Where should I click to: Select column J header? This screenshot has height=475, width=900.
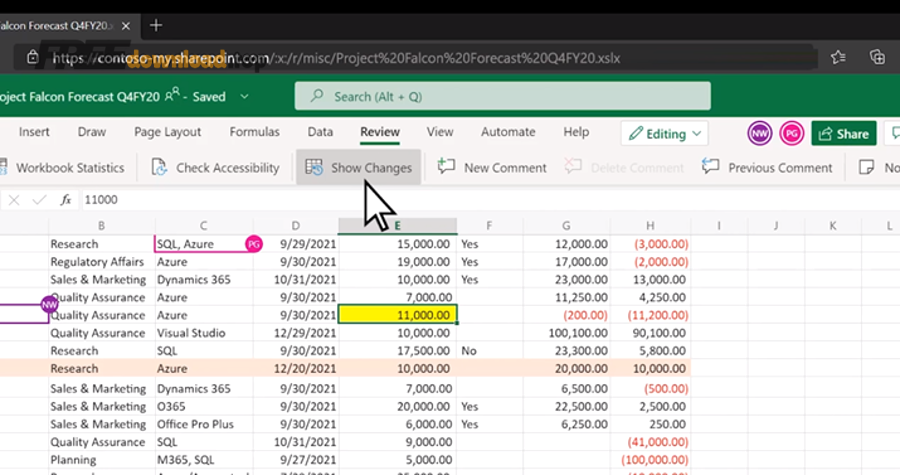click(775, 226)
